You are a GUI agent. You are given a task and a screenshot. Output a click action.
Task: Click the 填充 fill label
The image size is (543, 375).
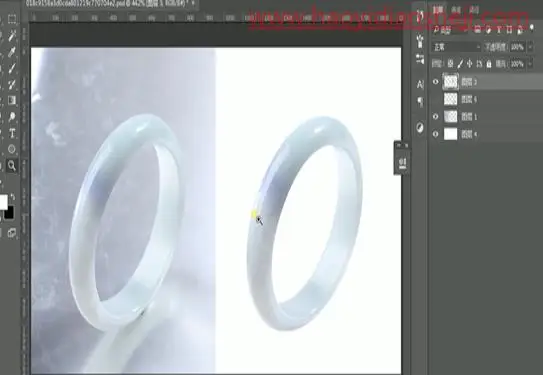[x=502, y=64]
